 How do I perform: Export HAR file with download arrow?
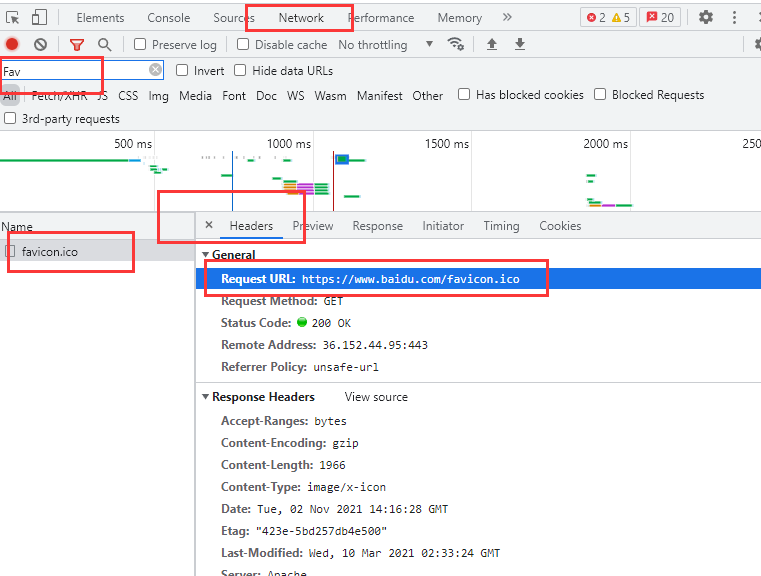520,44
